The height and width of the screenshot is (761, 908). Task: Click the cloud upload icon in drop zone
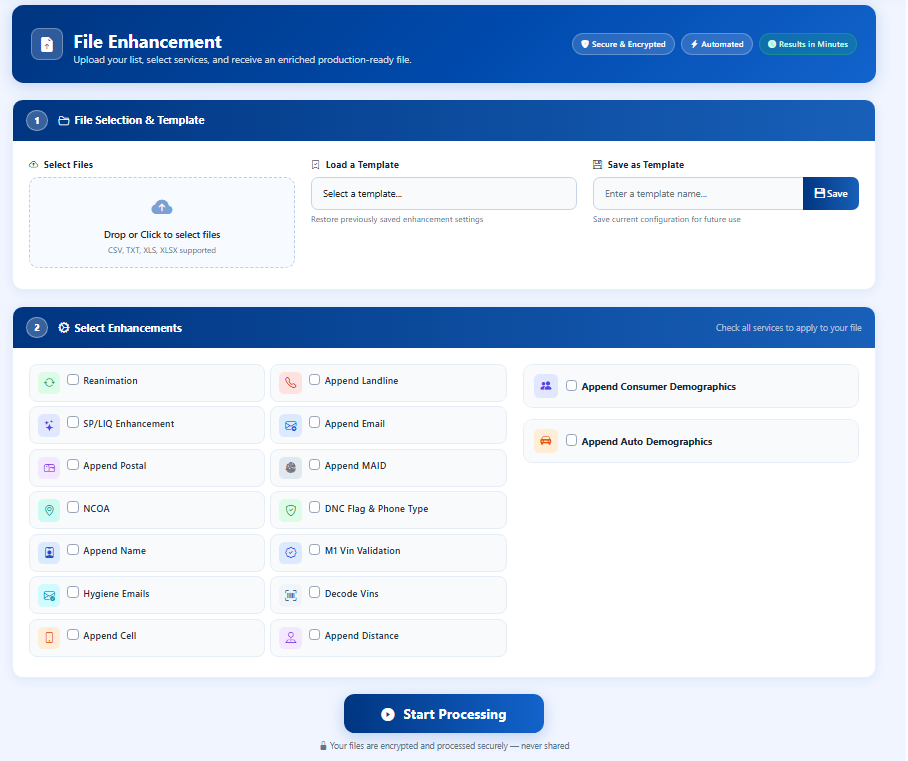point(162,207)
